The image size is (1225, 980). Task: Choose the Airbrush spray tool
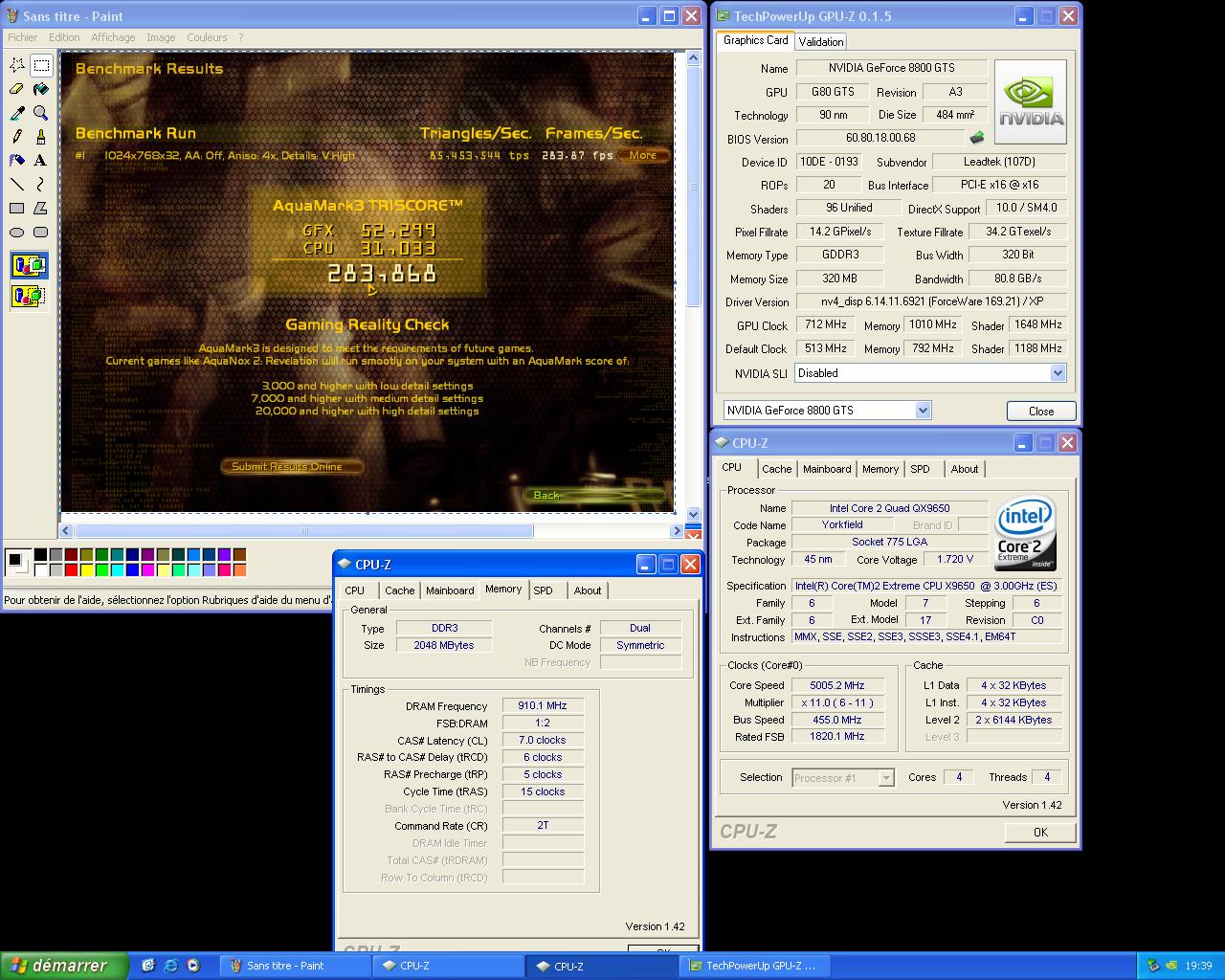pos(17,160)
